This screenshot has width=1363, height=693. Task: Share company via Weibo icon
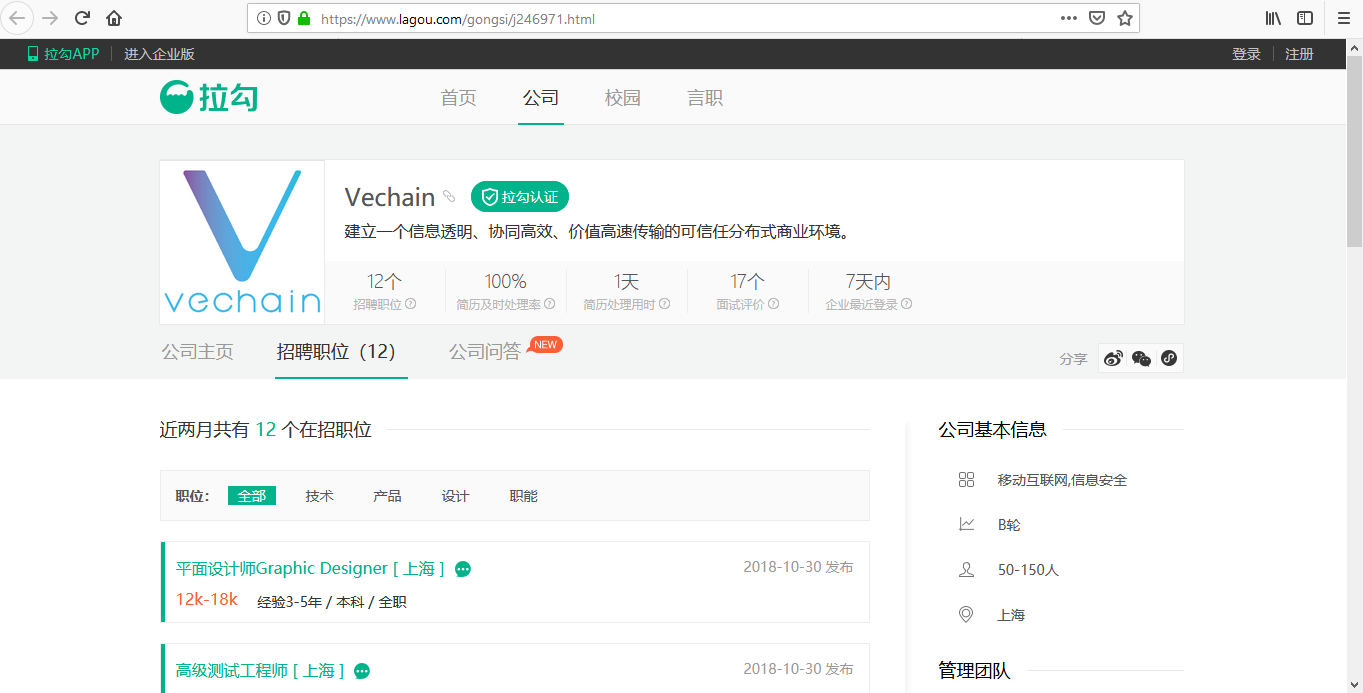(x=1113, y=358)
